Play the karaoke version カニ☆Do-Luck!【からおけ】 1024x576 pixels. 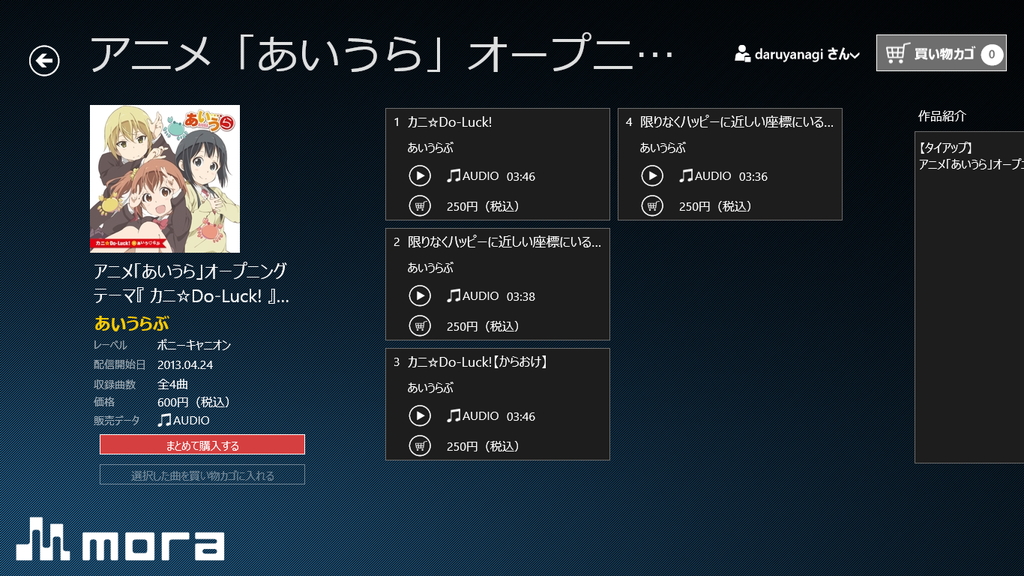[419, 415]
